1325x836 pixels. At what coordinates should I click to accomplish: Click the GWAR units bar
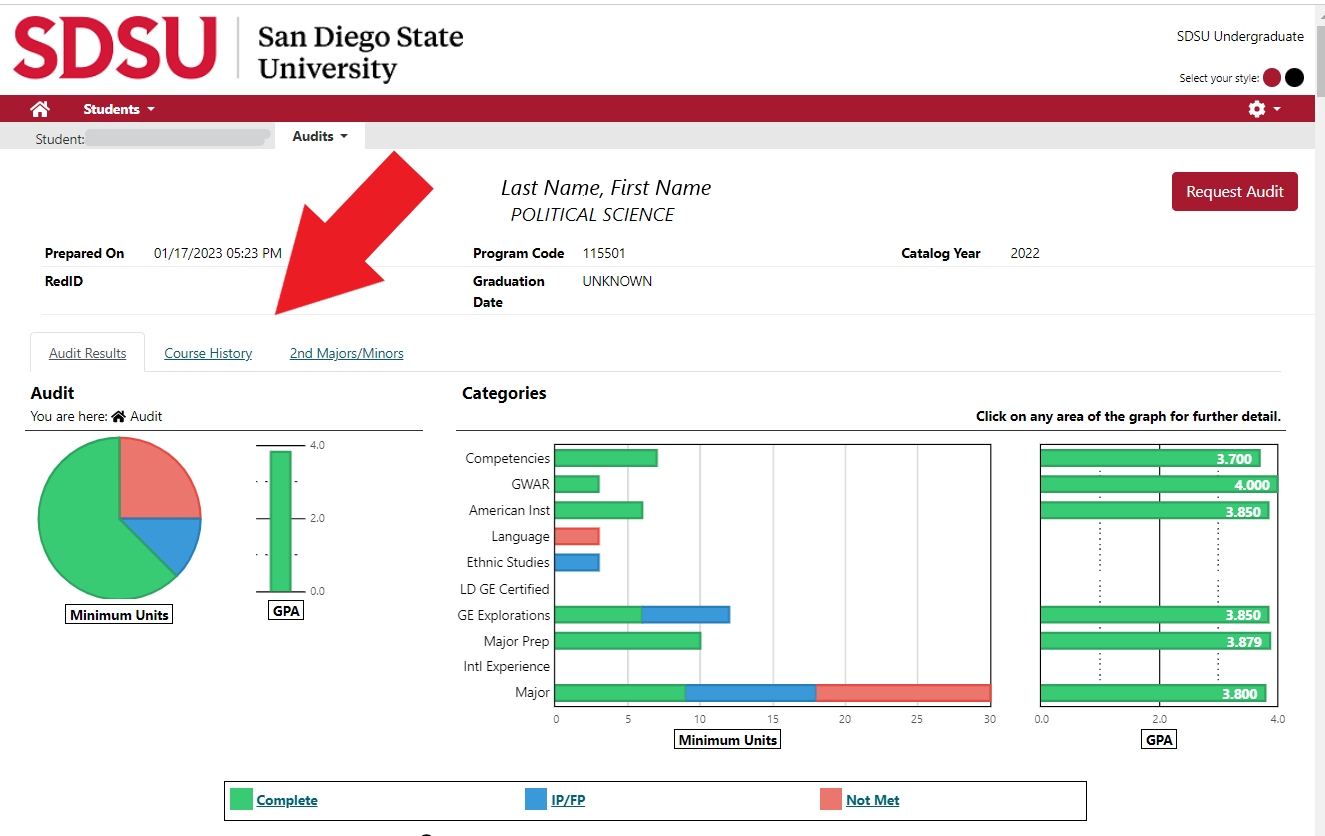click(577, 484)
